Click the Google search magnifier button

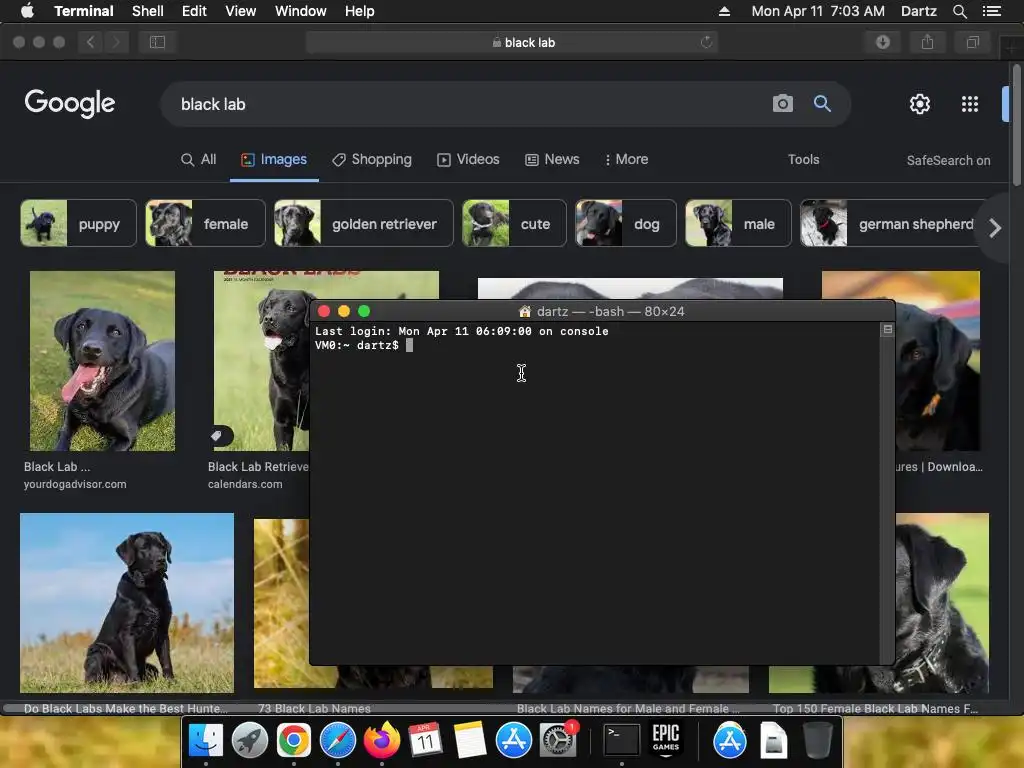click(822, 103)
